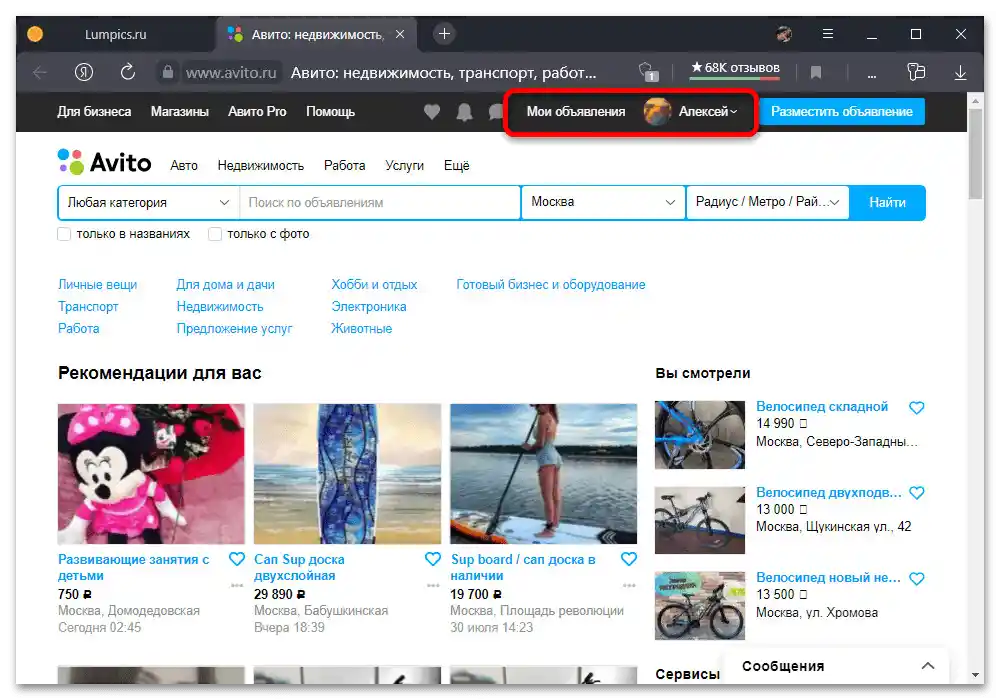
Task: Click the scrollbar down arrow
Action: click(x=975, y=675)
